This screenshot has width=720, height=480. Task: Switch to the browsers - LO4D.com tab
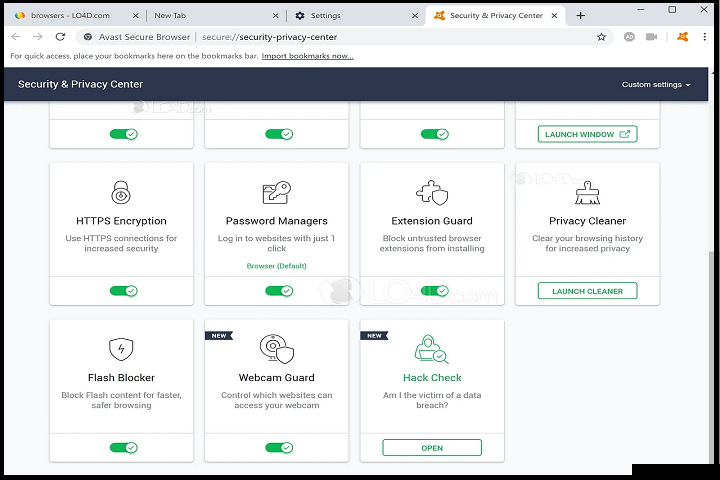click(x=69, y=16)
